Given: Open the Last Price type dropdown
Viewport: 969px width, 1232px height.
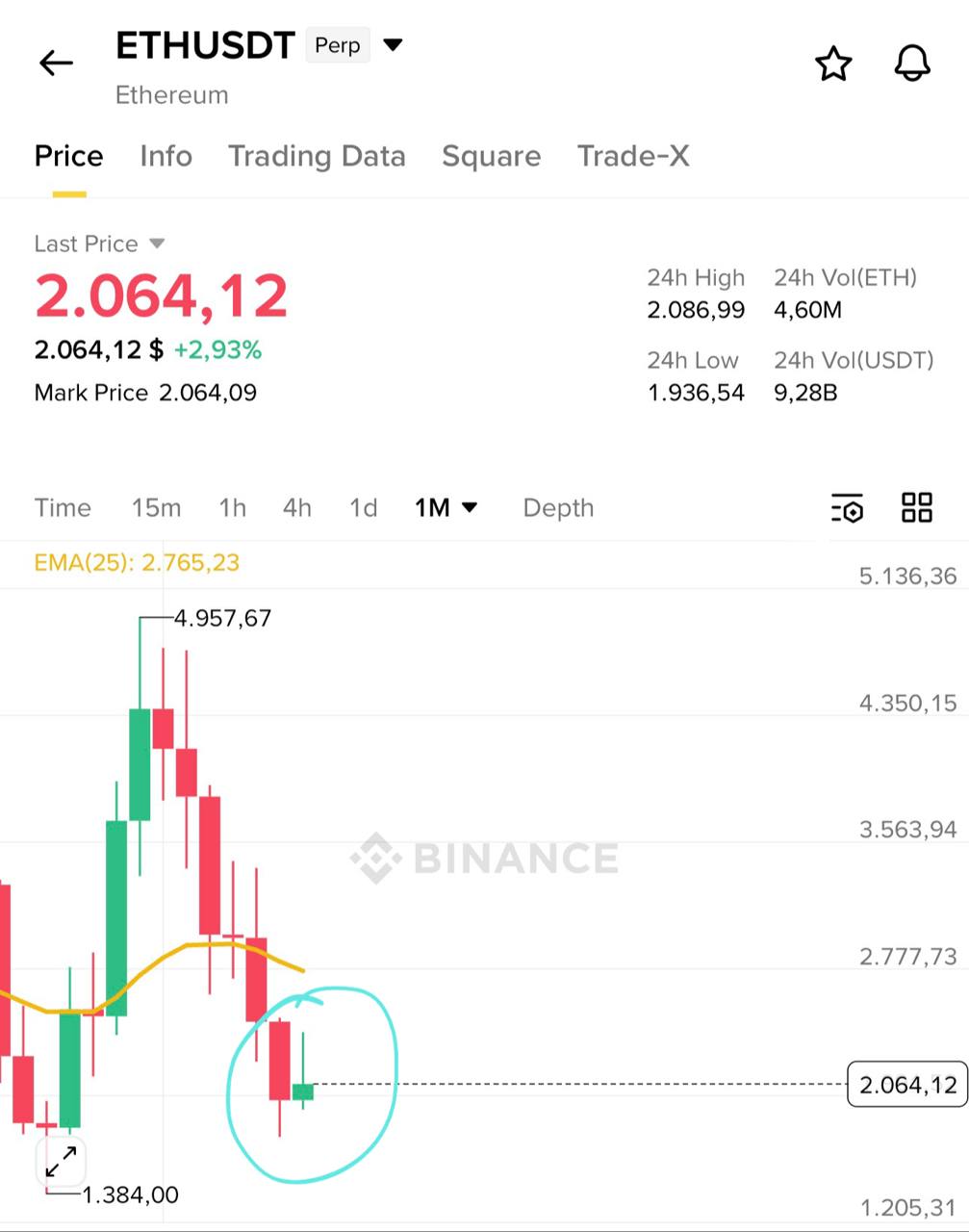Looking at the screenshot, I should (156, 244).
